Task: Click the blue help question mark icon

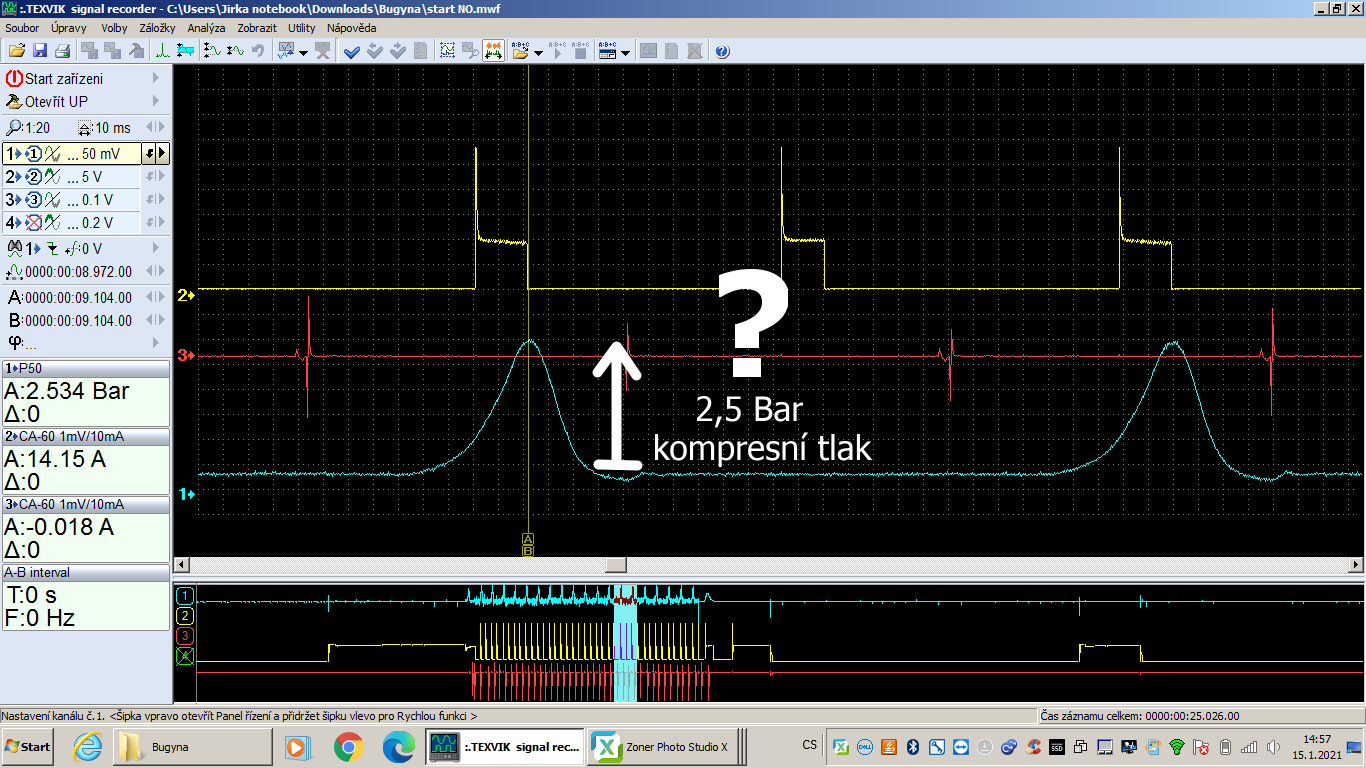Action: (722, 51)
